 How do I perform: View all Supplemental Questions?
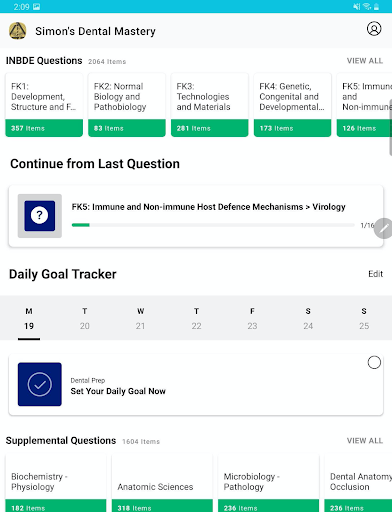tap(365, 441)
